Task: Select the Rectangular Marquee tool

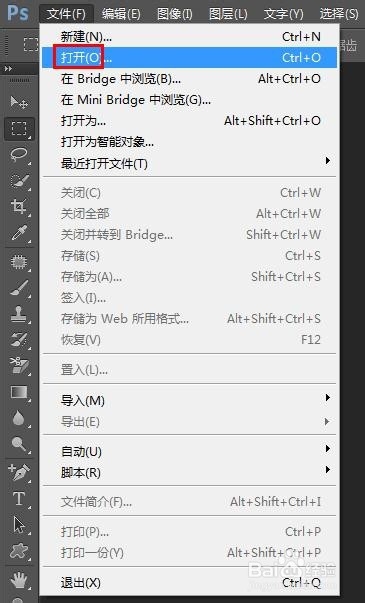Action: tap(19, 128)
